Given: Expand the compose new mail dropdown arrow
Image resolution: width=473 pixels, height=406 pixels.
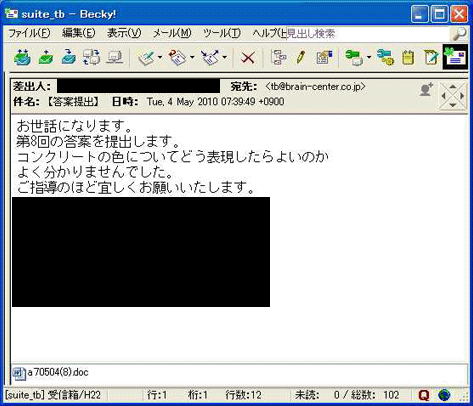Looking at the screenshot, I should (160, 57).
